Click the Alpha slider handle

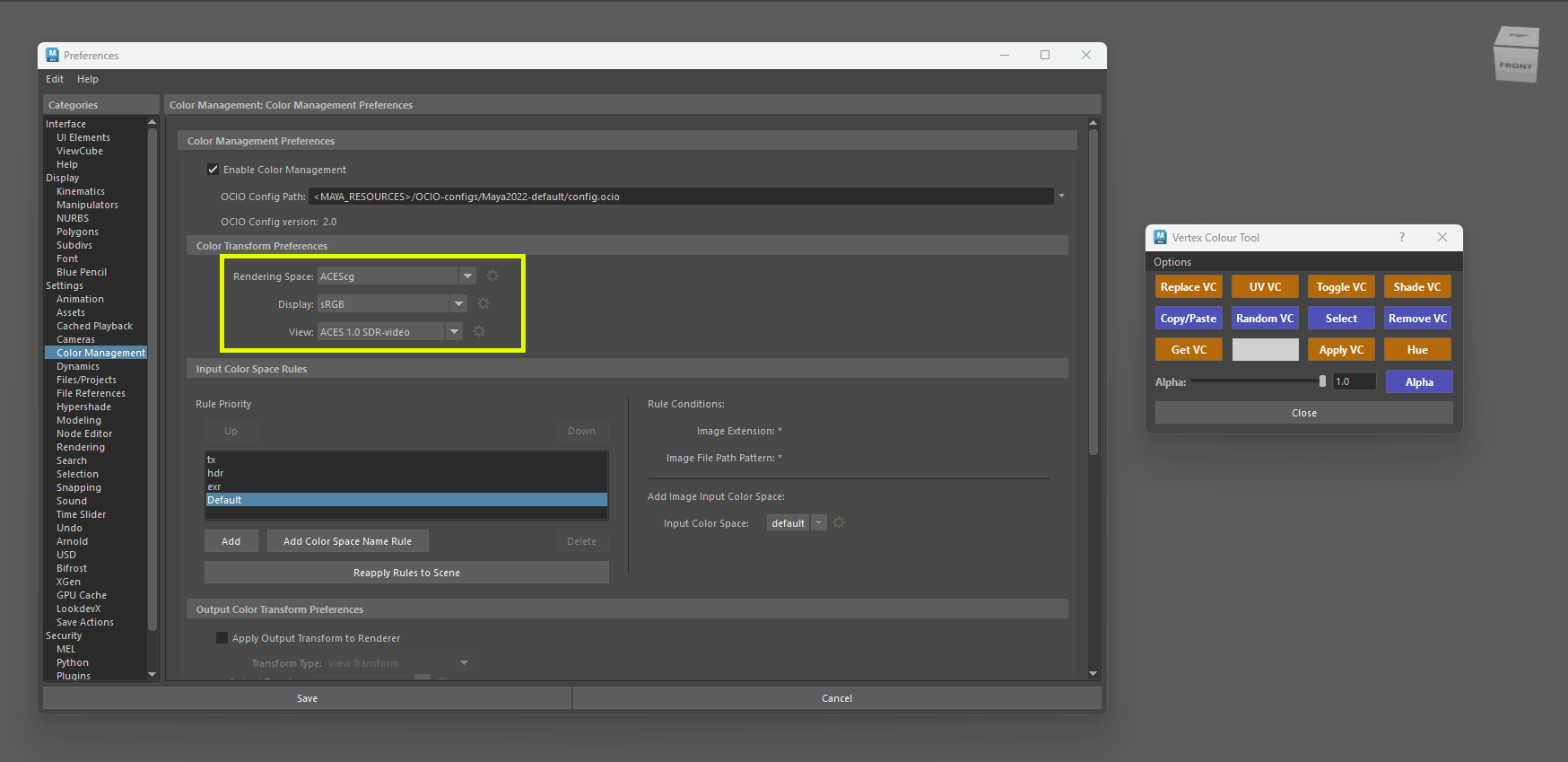[1322, 381]
